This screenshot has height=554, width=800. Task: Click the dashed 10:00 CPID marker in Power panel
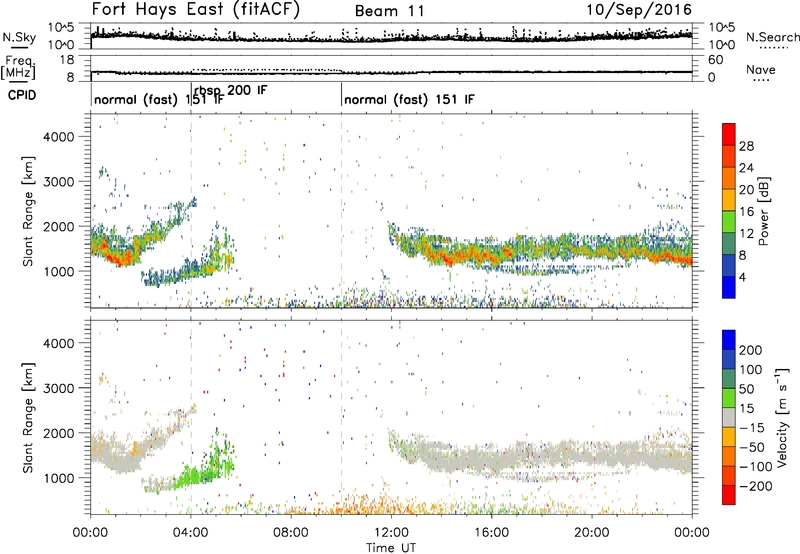point(341,211)
